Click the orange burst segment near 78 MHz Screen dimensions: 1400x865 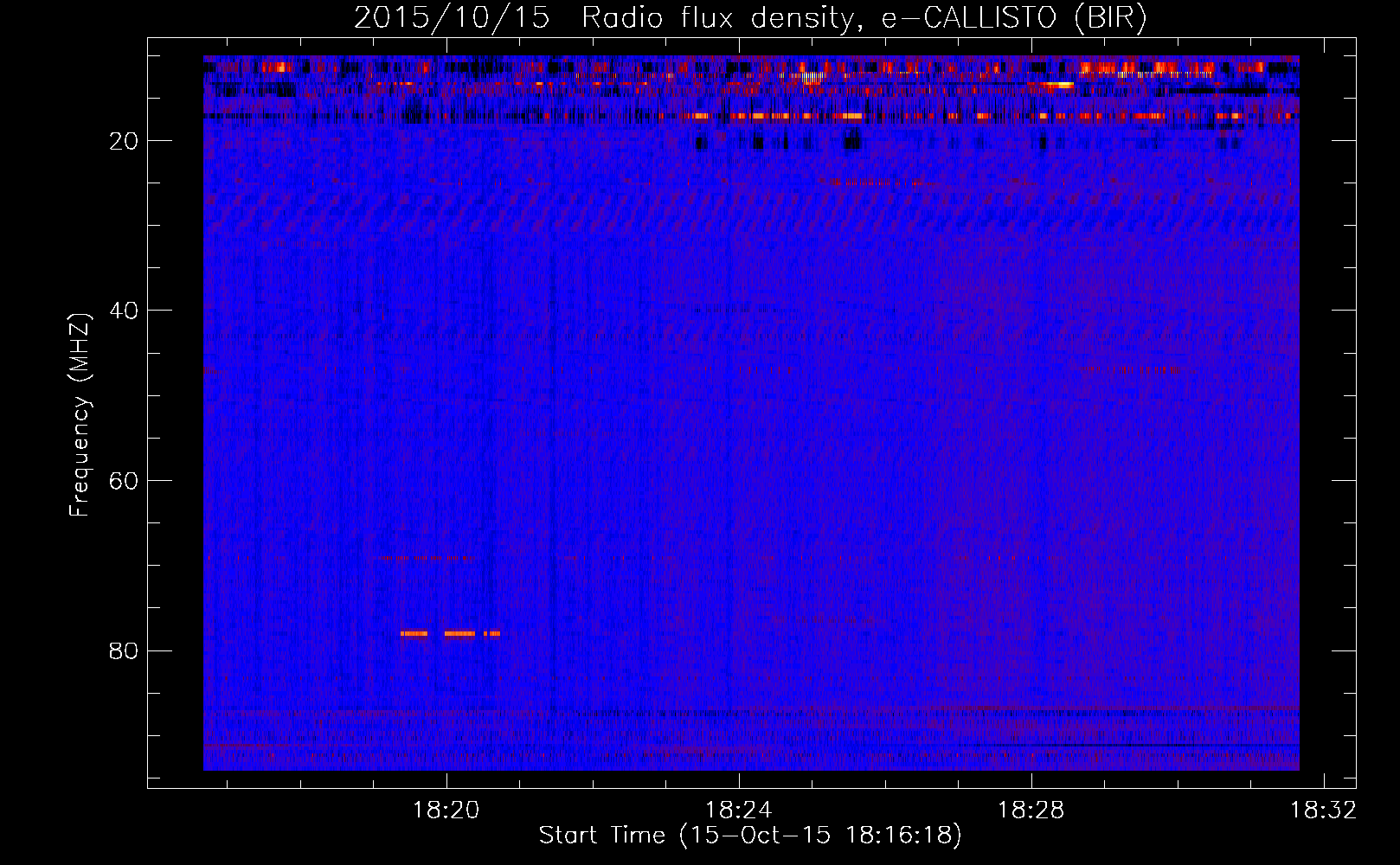coord(450,633)
